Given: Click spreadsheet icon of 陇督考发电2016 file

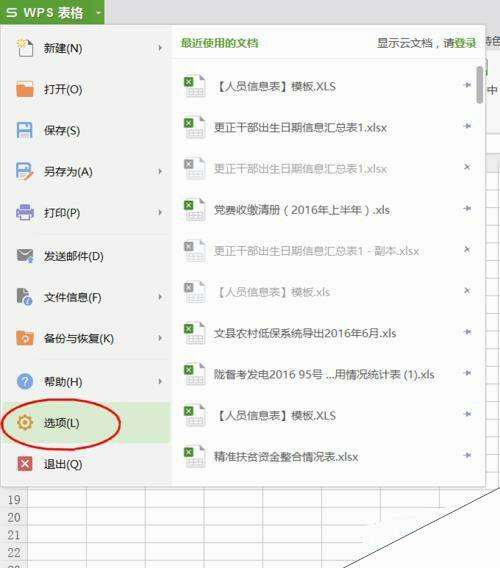Looking at the screenshot, I should point(195,374).
